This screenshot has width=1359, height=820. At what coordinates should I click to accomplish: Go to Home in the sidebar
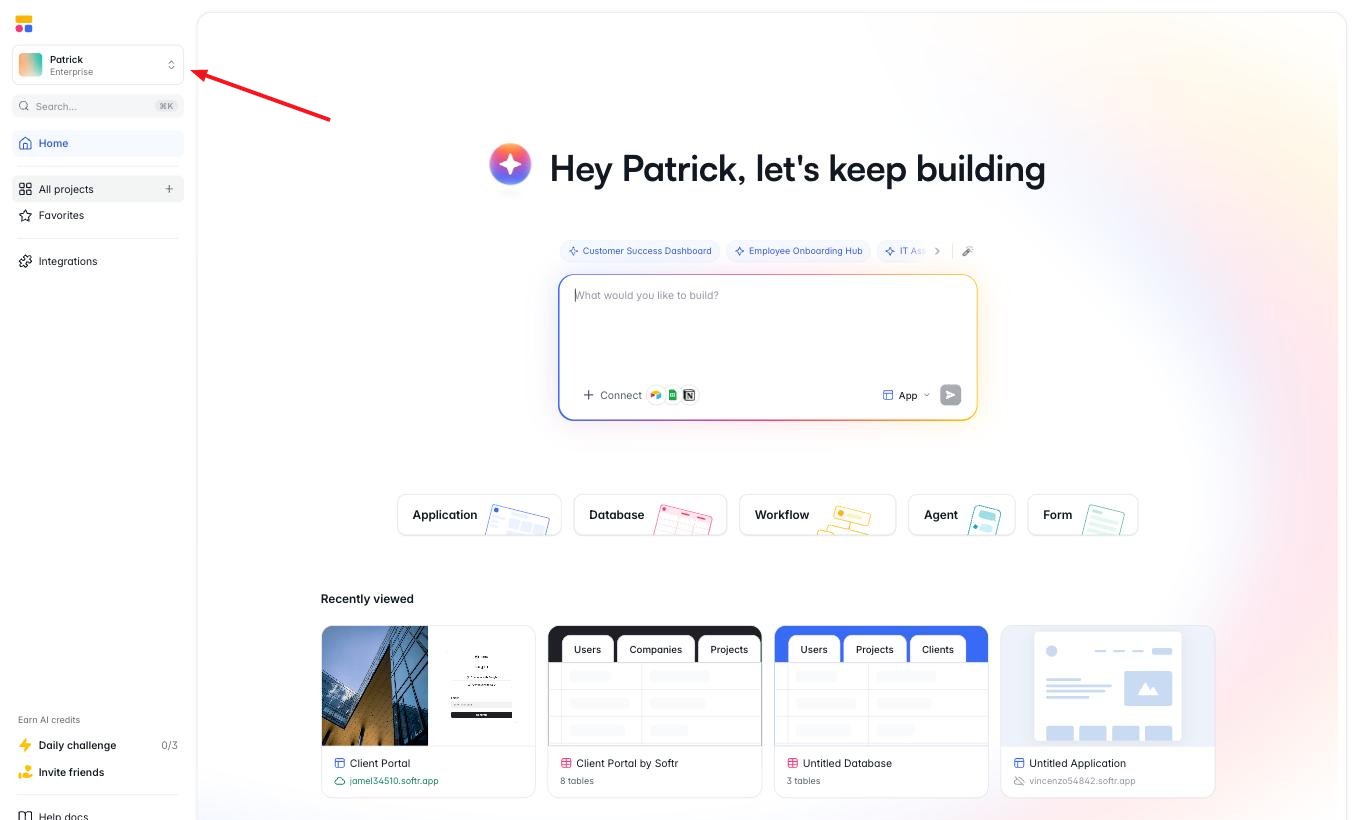[x=98, y=143]
